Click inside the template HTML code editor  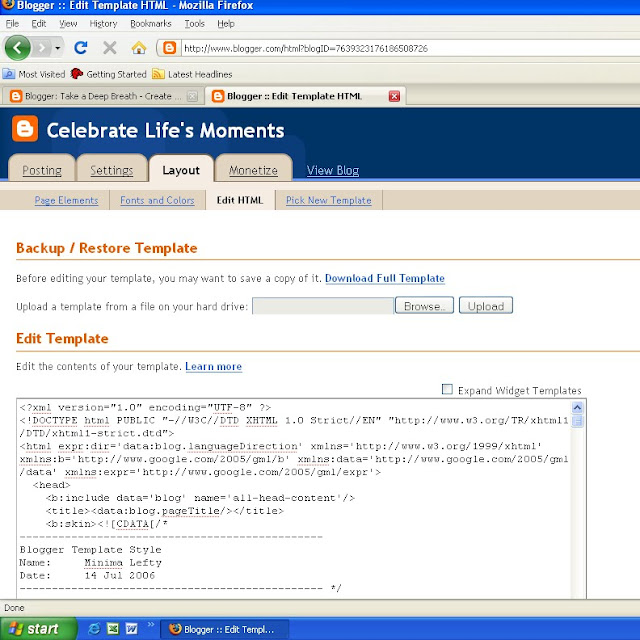click(294, 499)
